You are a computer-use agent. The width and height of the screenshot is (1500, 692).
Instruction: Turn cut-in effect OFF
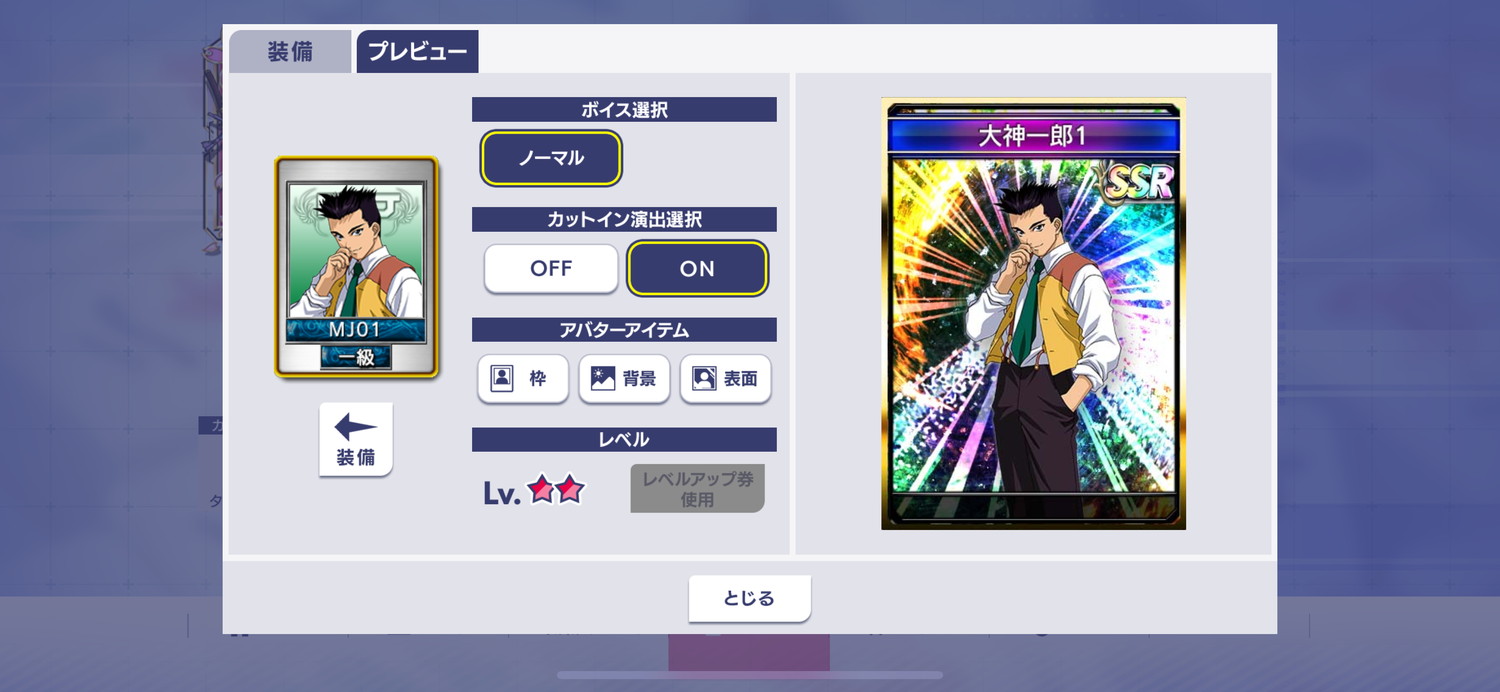551,269
